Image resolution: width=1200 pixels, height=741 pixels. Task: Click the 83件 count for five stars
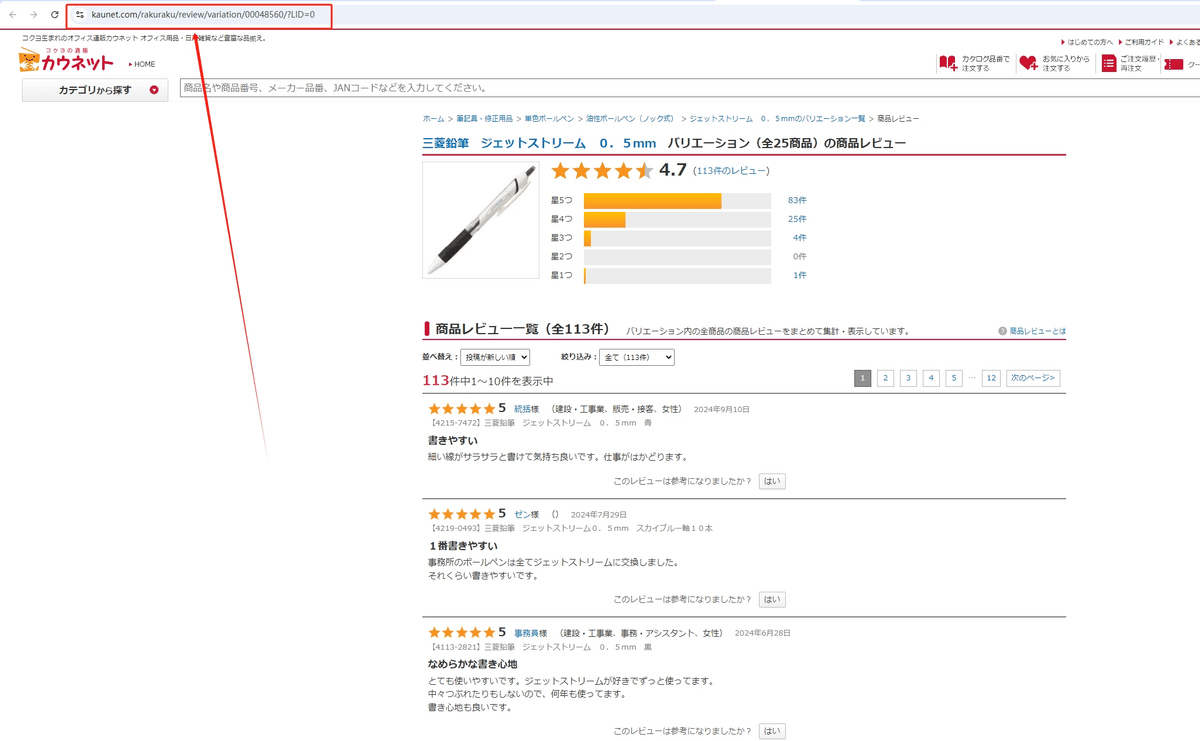coord(797,201)
